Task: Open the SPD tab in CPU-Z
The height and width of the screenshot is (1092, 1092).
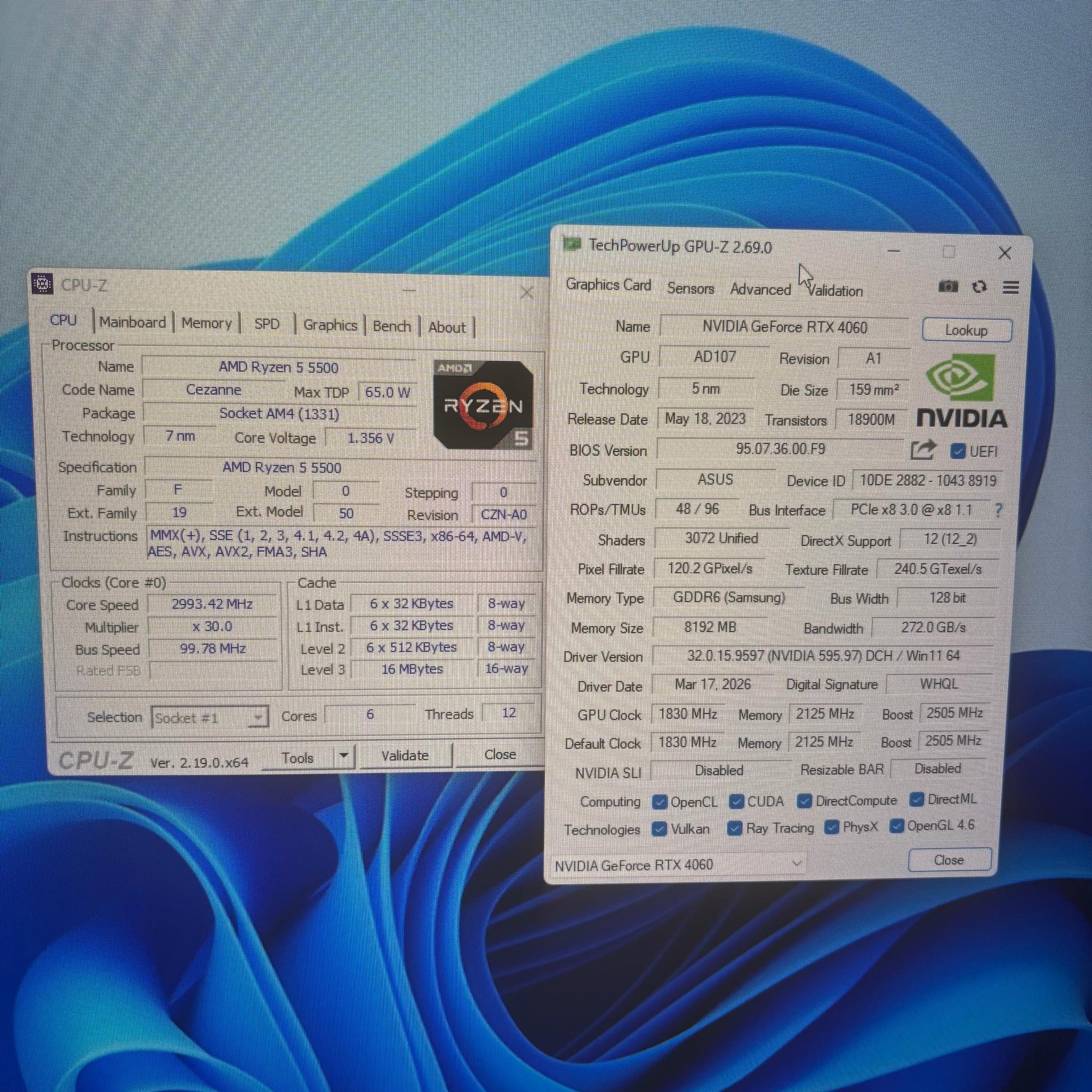Action: coord(267,324)
